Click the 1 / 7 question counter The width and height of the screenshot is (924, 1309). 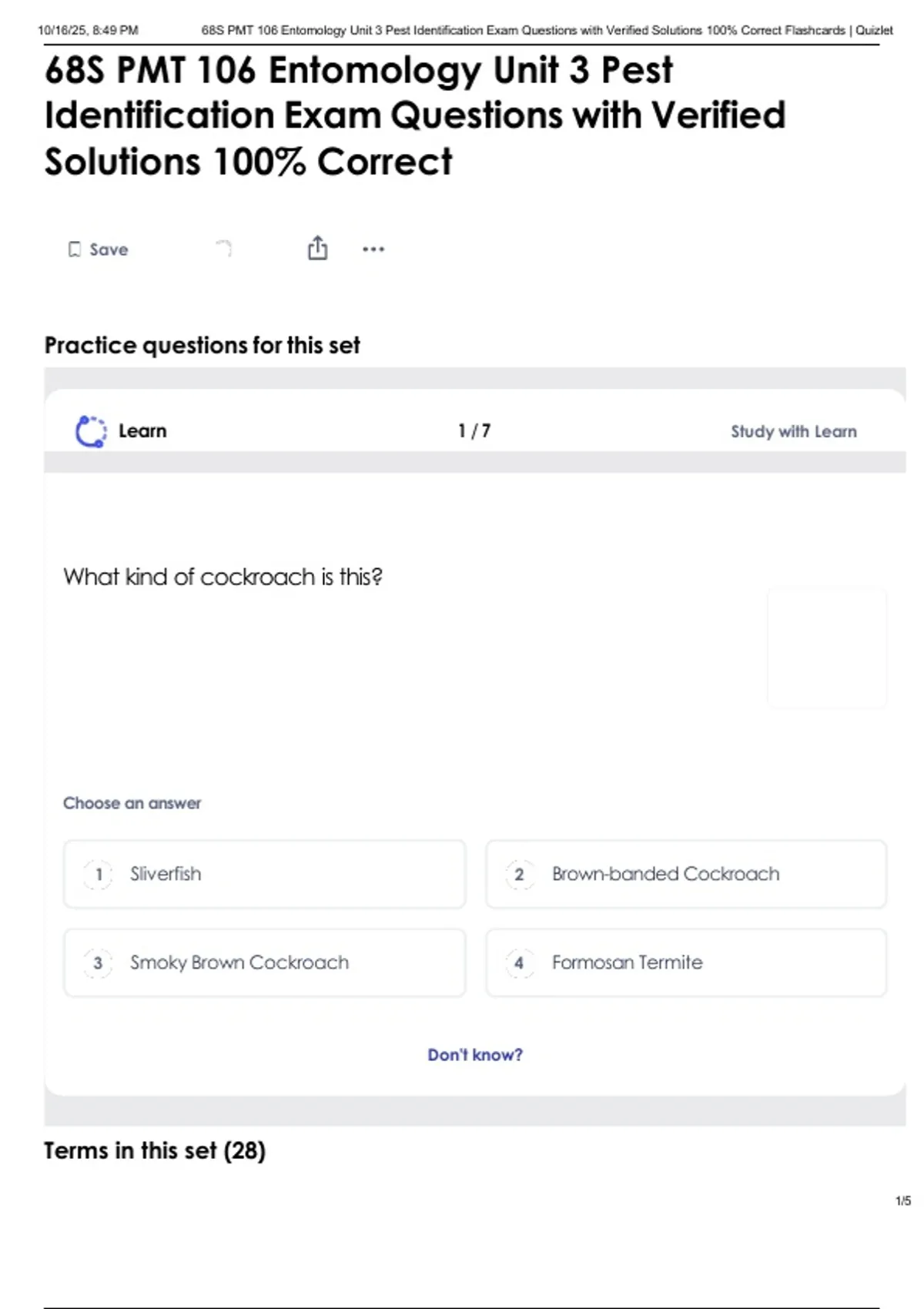point(474,431)
